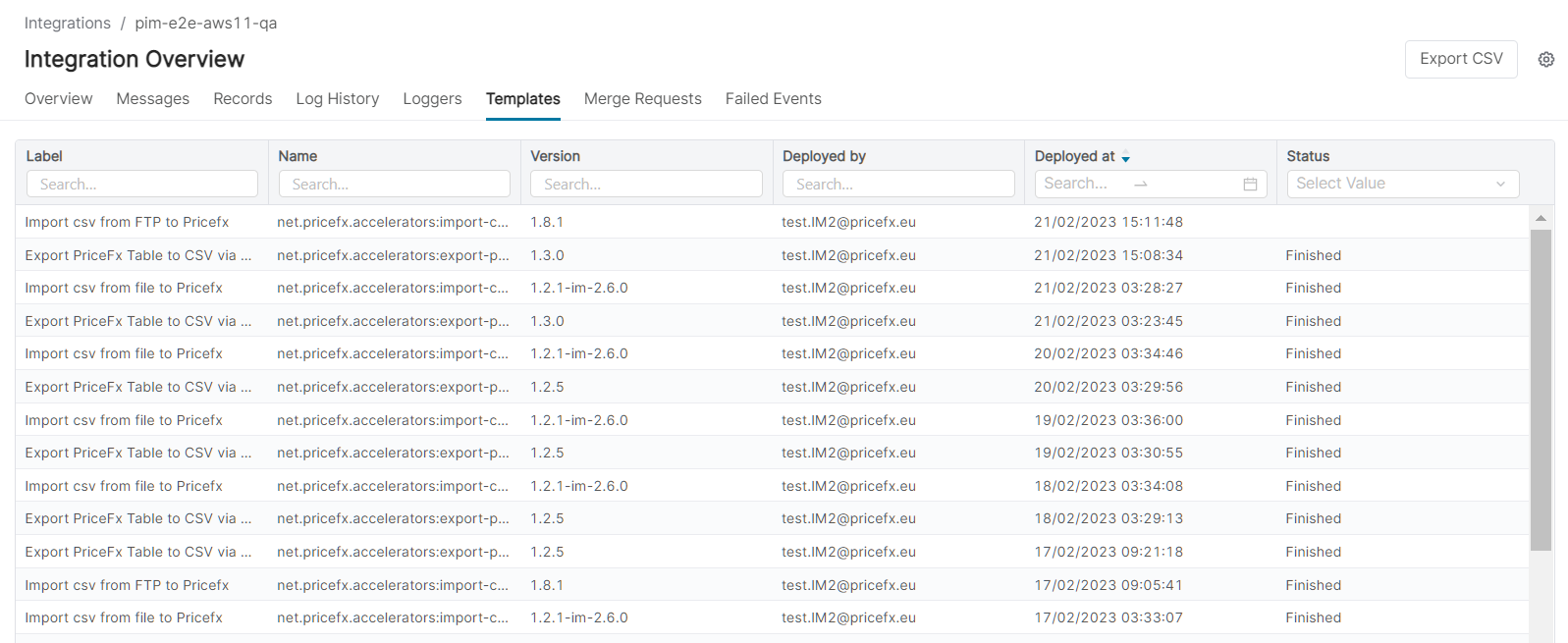Click timestamp 19/02/2023 03:30:55
Screen dimensions: 1568x643
coord(1108,453)
